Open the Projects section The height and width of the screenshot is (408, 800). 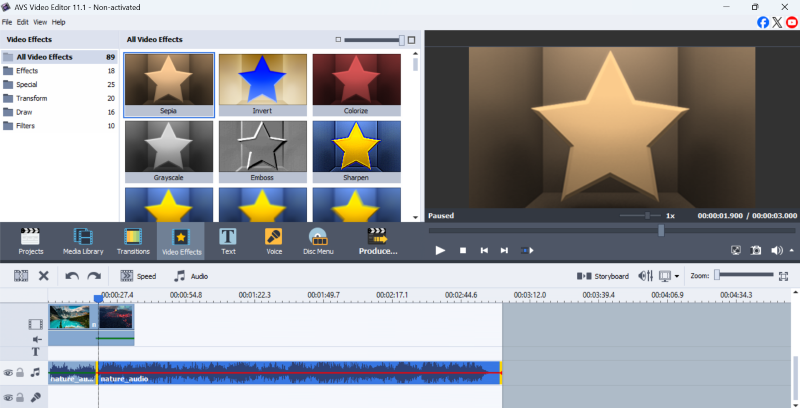[x=31, y=241]
